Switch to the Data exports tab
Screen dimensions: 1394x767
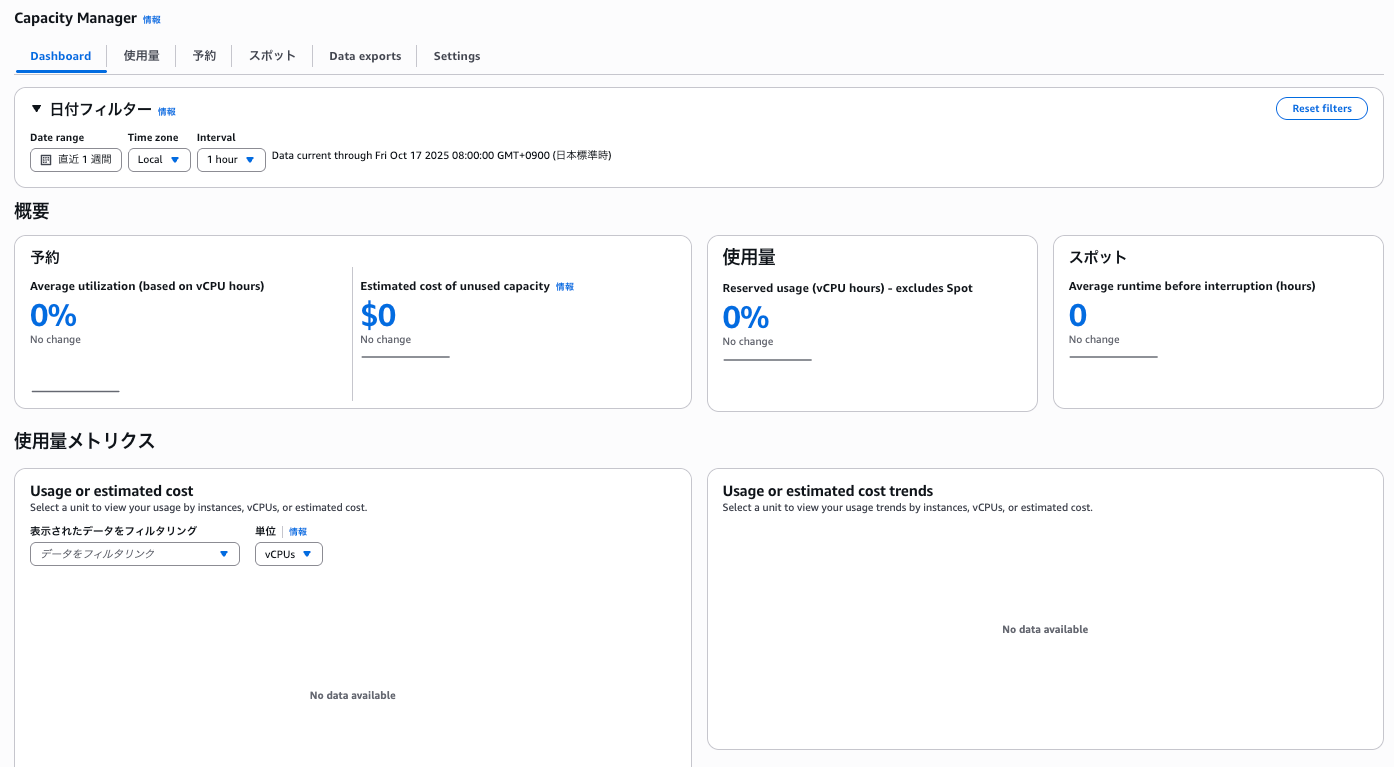click(x=365, y=56)
